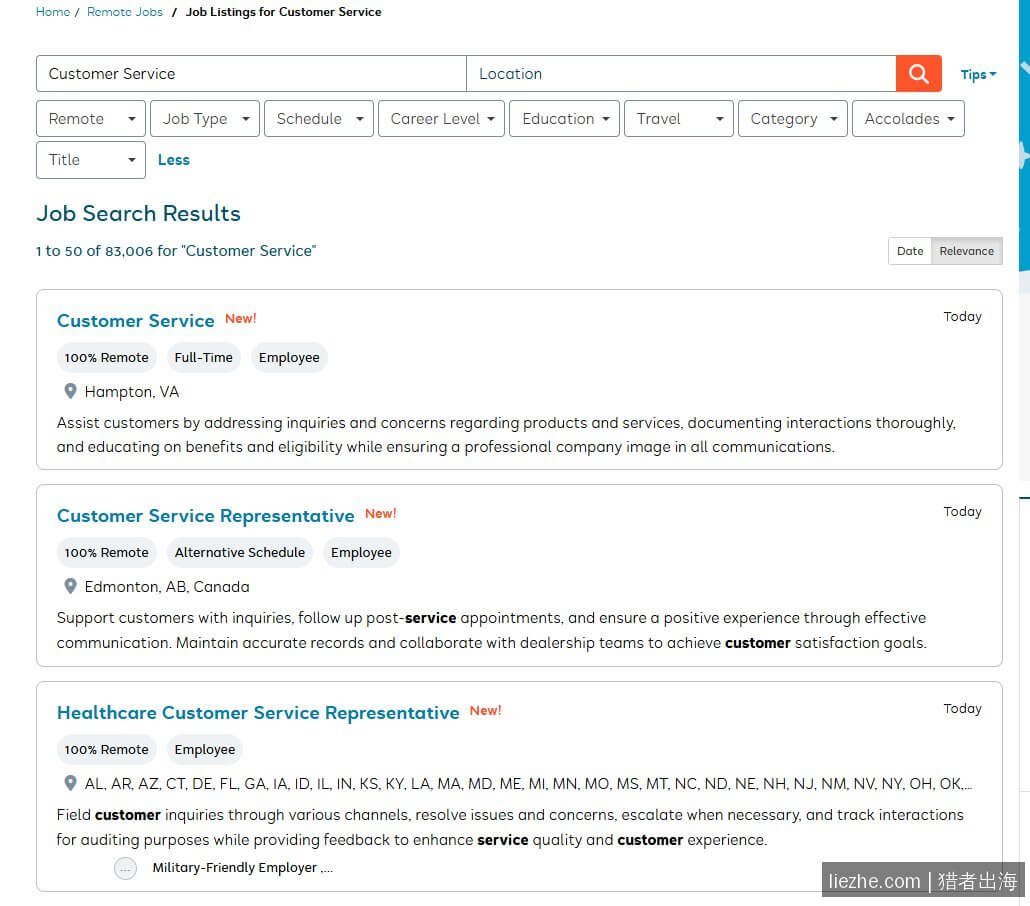The width and height of the screenshot is (1030, 906).
Task: Sort results by Date
Action: pos(910,251)
